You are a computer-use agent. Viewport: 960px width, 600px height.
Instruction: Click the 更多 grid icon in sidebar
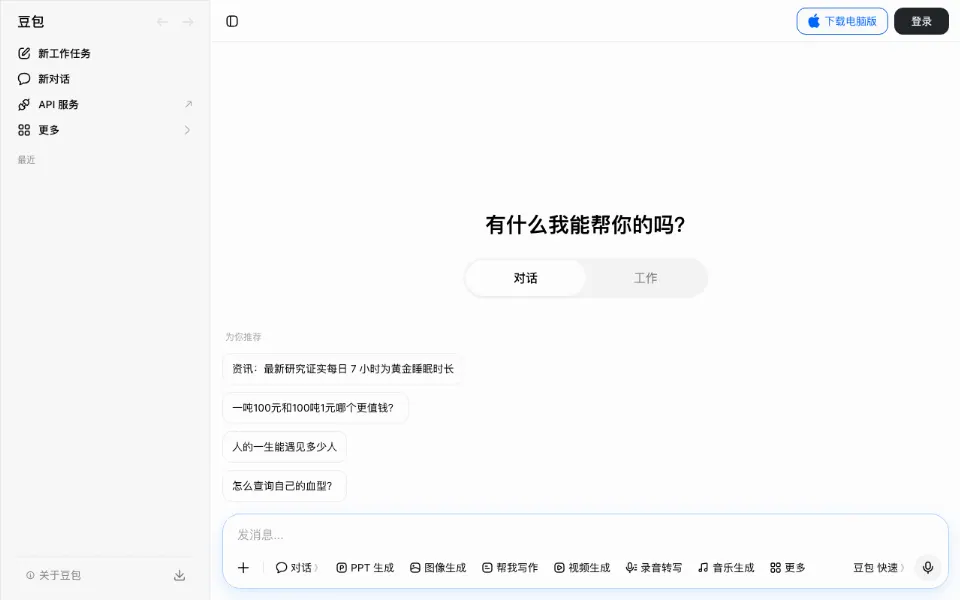tap(24, 130)
